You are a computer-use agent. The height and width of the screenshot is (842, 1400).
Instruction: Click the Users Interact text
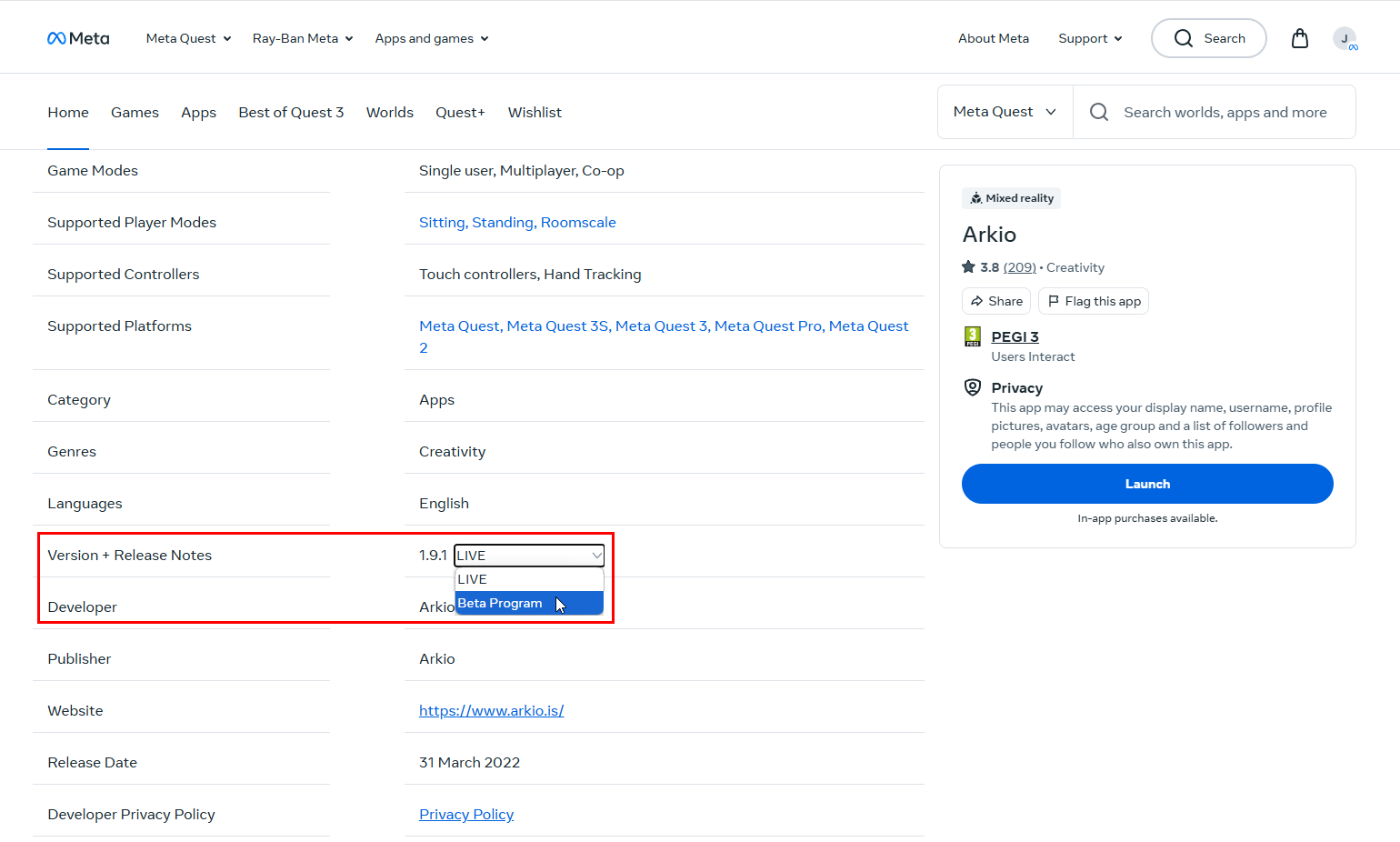1033,356
